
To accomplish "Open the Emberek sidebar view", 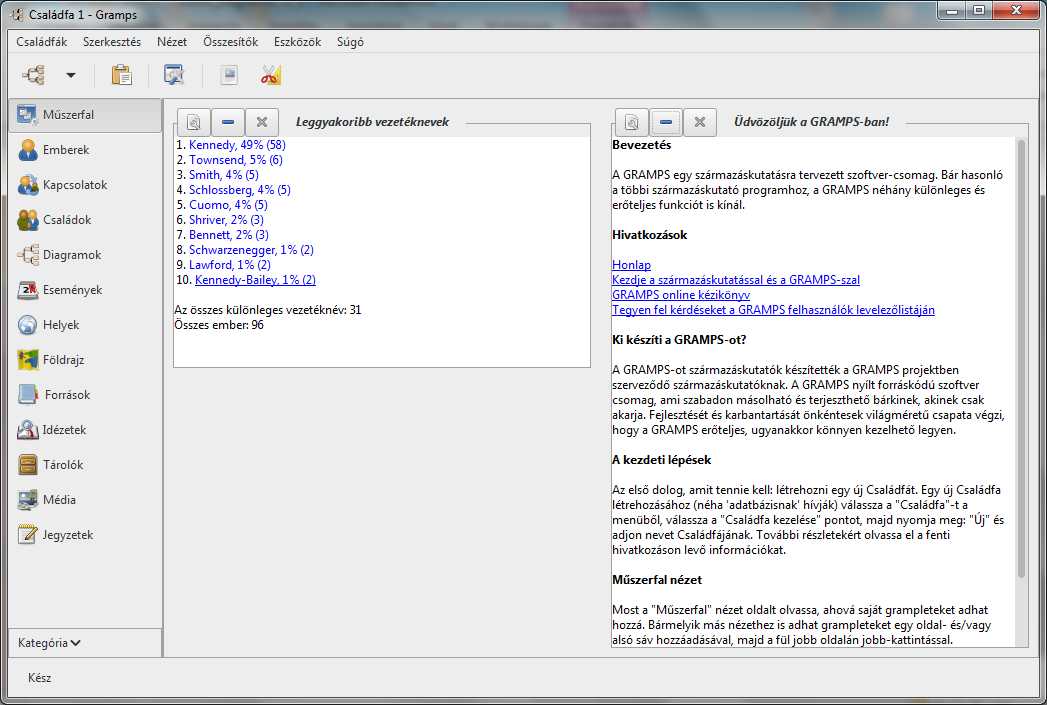I will click(85, 150).
